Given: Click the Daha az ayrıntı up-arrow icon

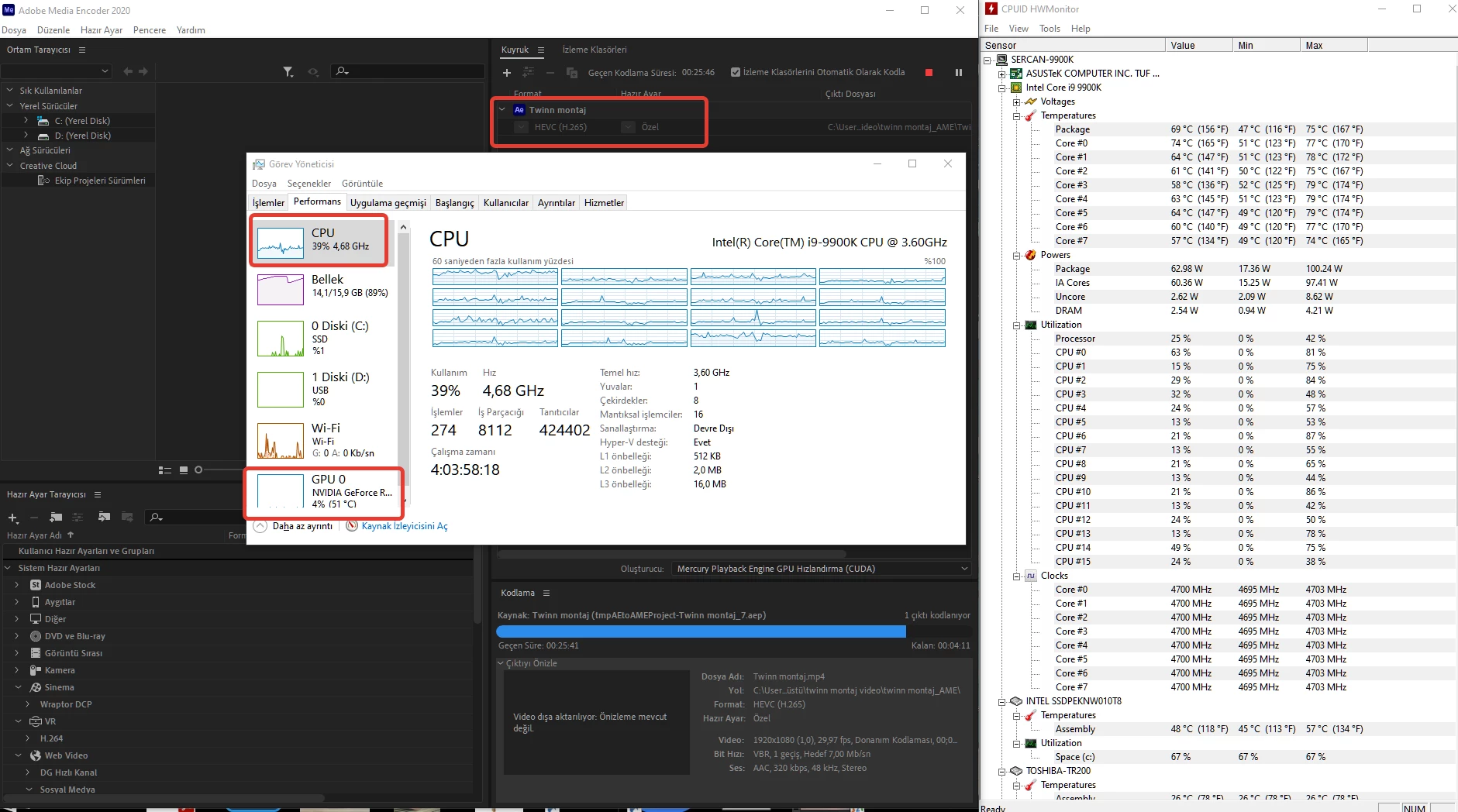Looking at the screenshot, I should (x=260, y=525).
